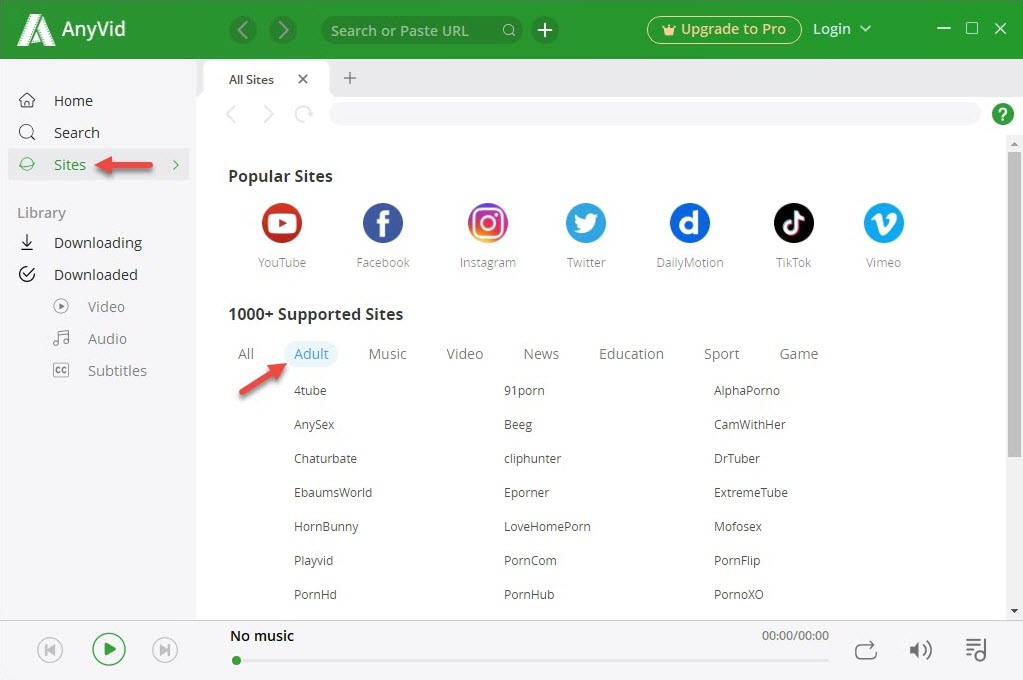Open the cliphunter site link
The height and width of the screenshot is (680, 1023).
[x=532, y=459]
